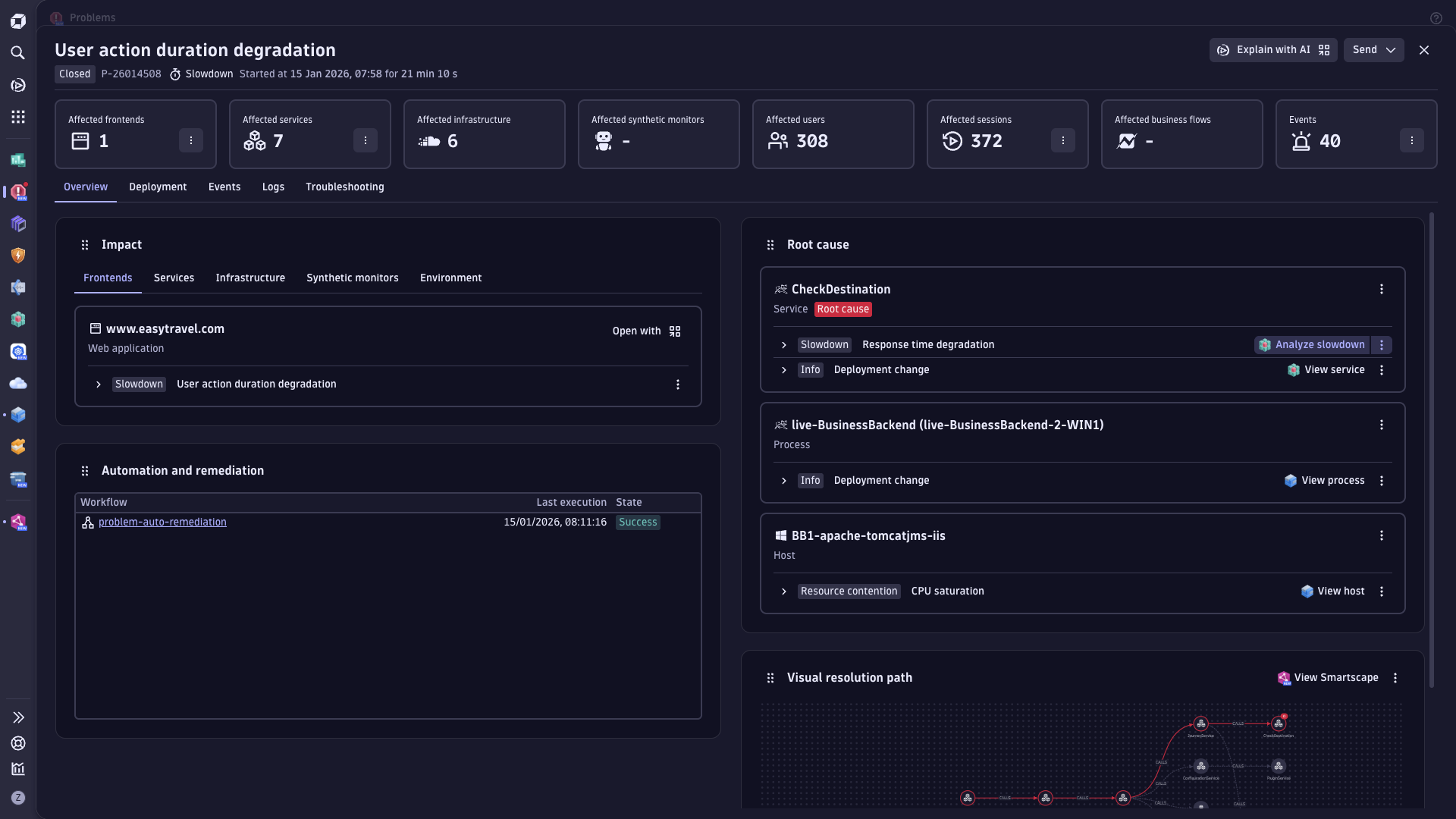Open the CheckDestination root cause kebab menu

tap(1381, 289)
